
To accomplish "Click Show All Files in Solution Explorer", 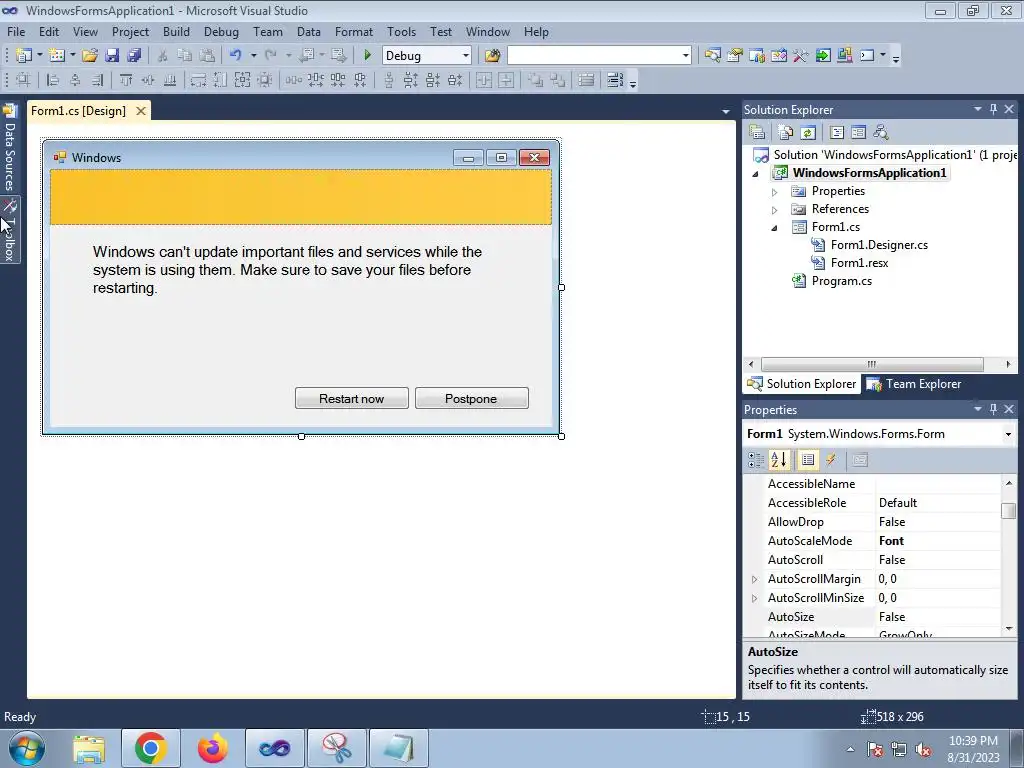I will (x=786, y=133).
